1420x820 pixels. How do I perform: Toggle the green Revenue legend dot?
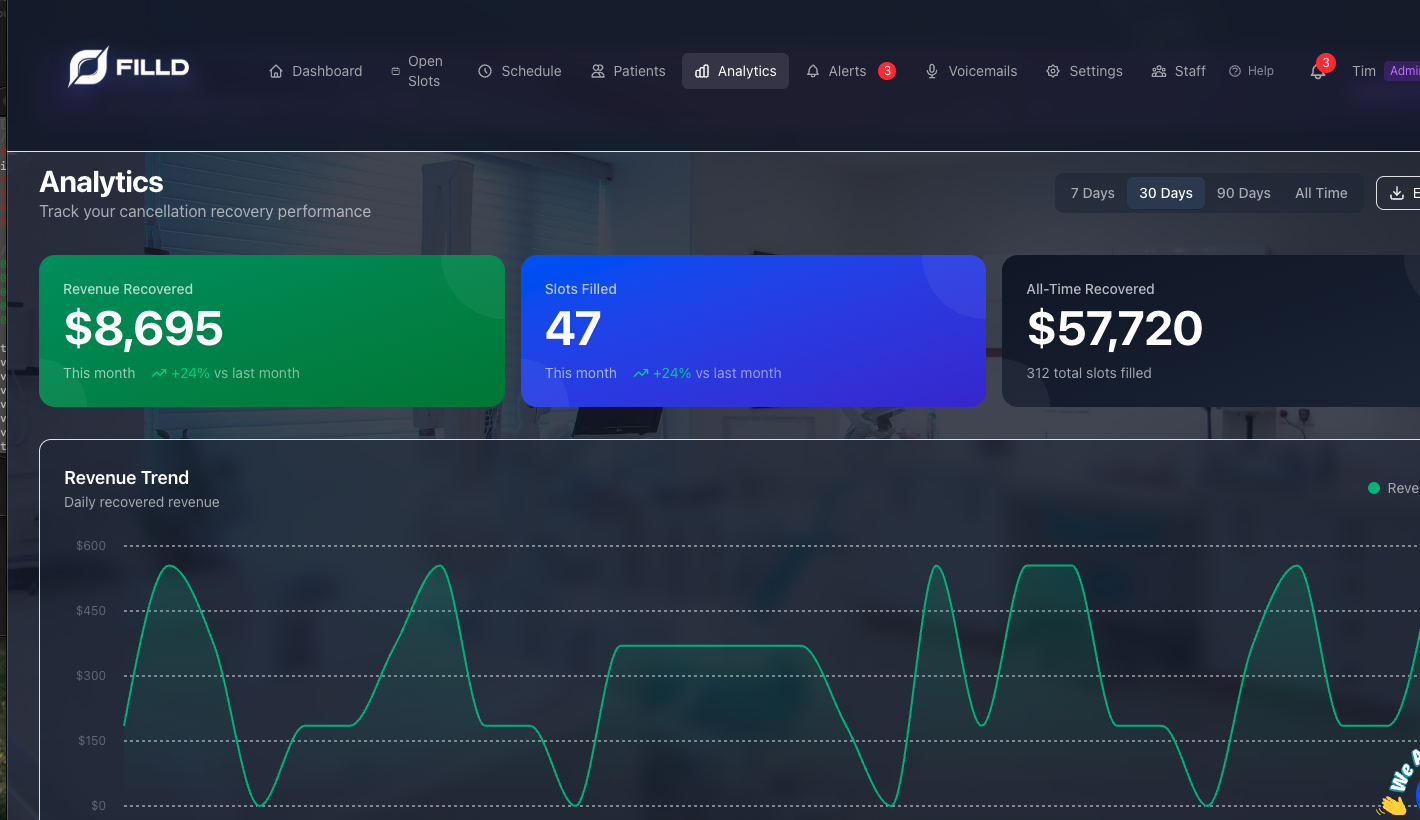click(1374, 488)
